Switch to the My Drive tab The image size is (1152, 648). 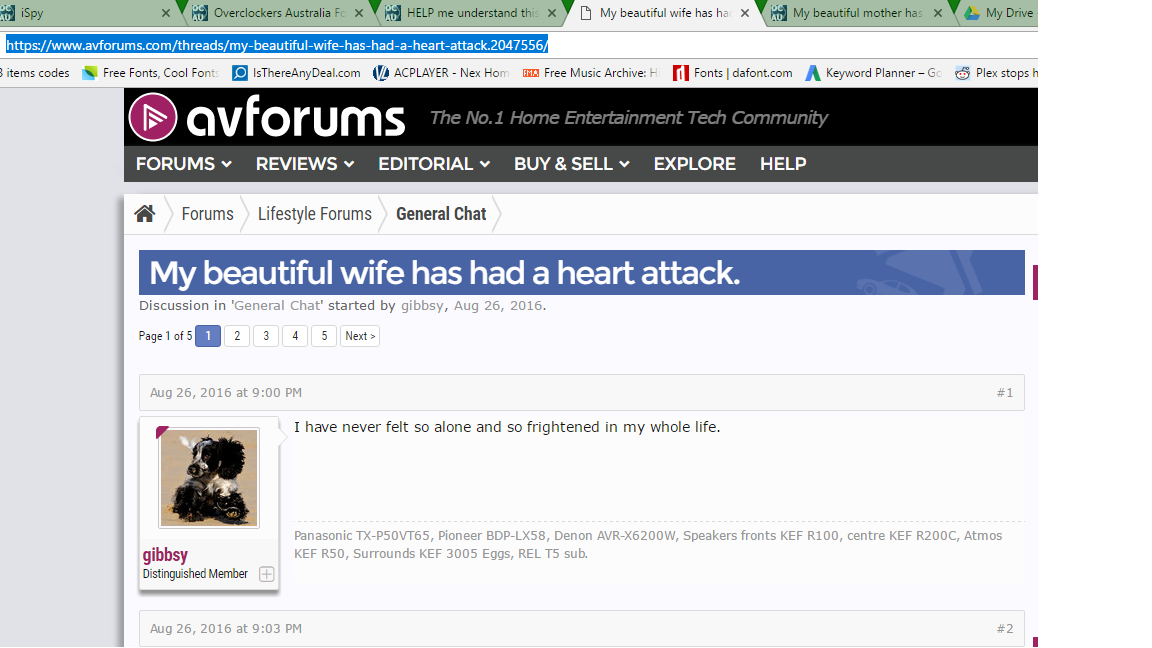point(999,12)
